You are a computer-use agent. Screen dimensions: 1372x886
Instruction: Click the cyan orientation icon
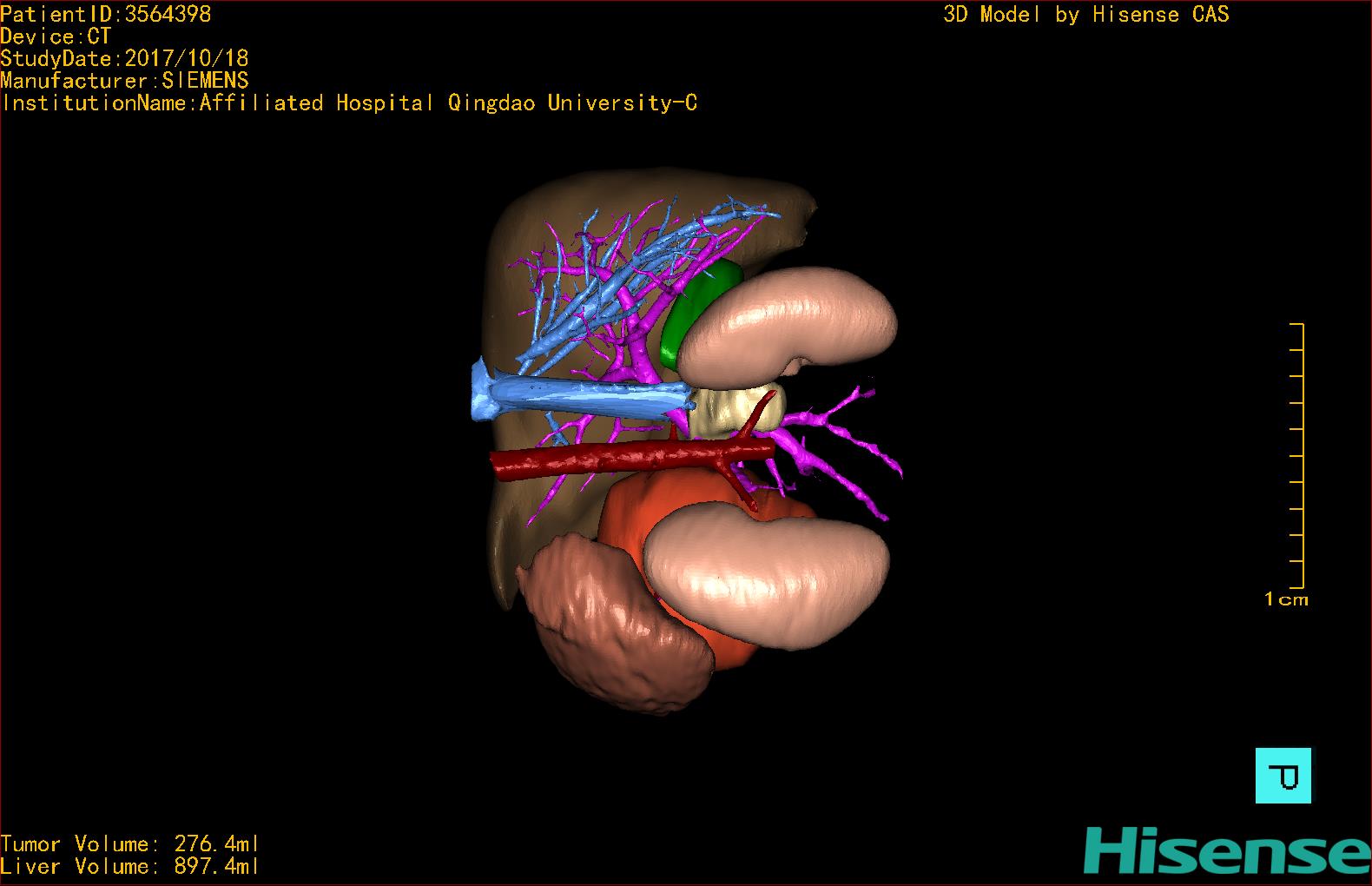click(1283, 775)
